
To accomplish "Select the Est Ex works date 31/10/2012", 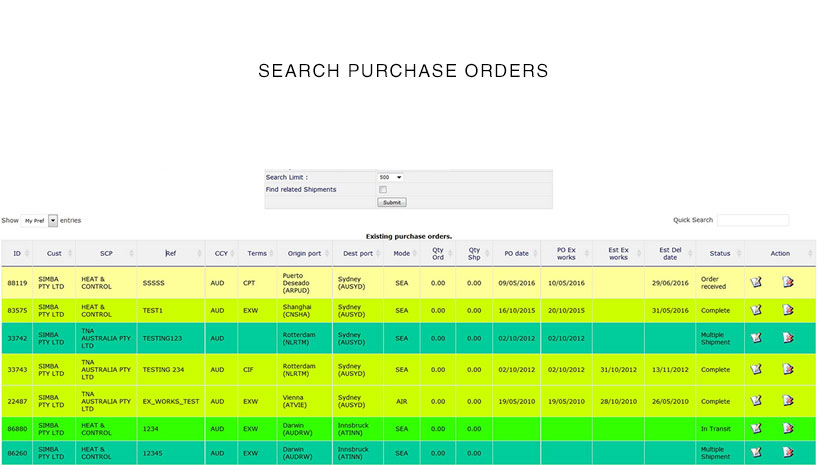I will pyautogui.click(x=618, y=369).
